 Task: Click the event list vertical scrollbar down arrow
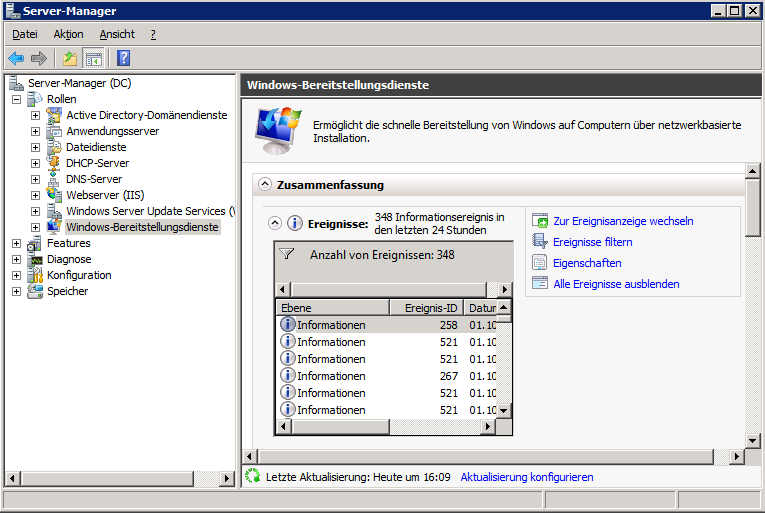[504, 410]
